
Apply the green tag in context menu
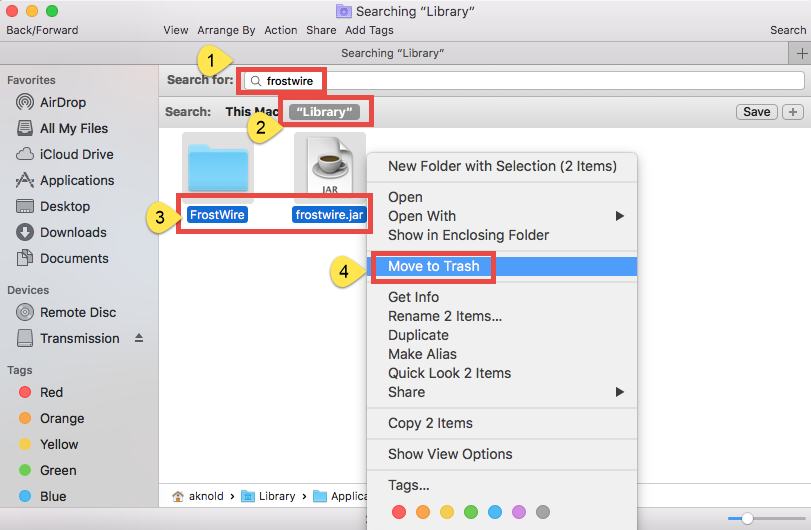click(x=471, y=512)
